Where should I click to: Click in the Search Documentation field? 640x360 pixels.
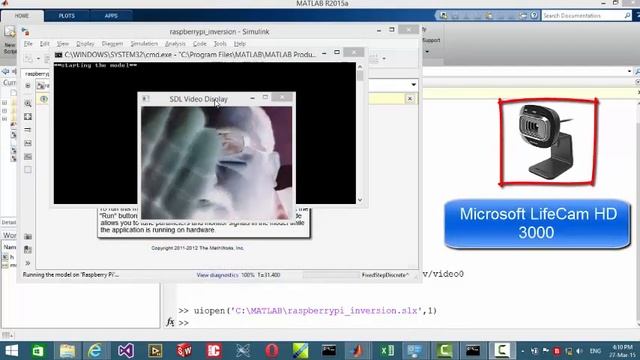[582, 16]
